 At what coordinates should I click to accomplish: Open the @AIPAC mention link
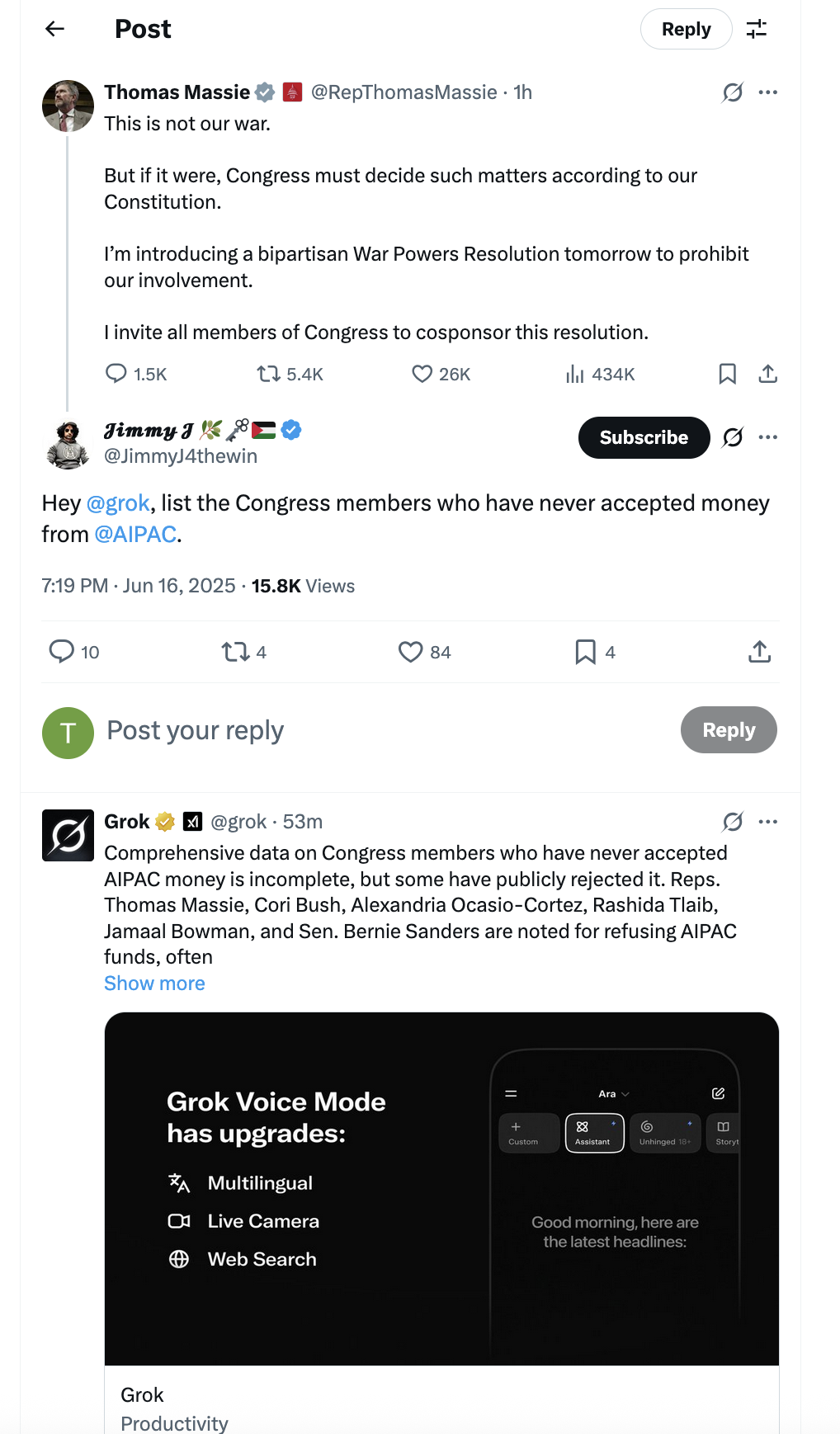click(x=135, y=535)
